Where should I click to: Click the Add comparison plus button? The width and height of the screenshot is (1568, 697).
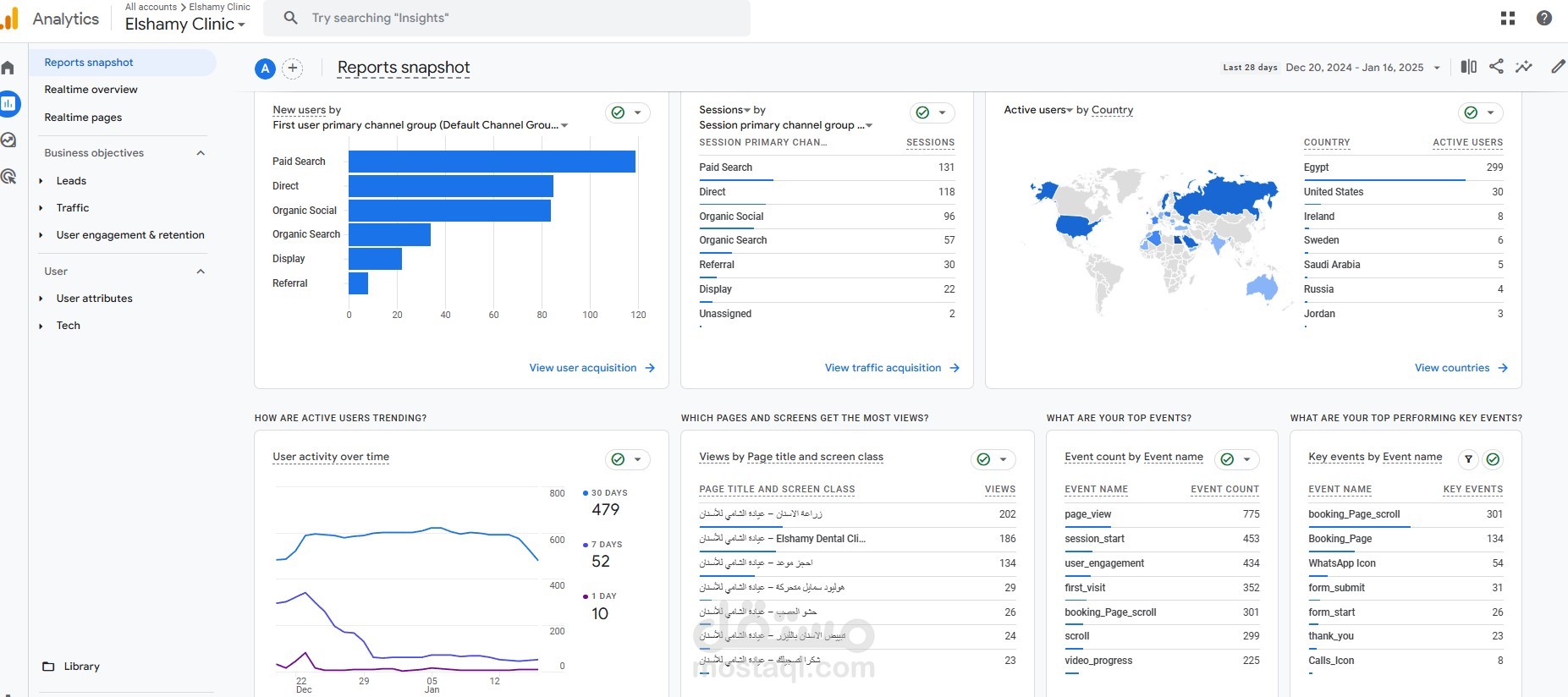pos(292,69)
